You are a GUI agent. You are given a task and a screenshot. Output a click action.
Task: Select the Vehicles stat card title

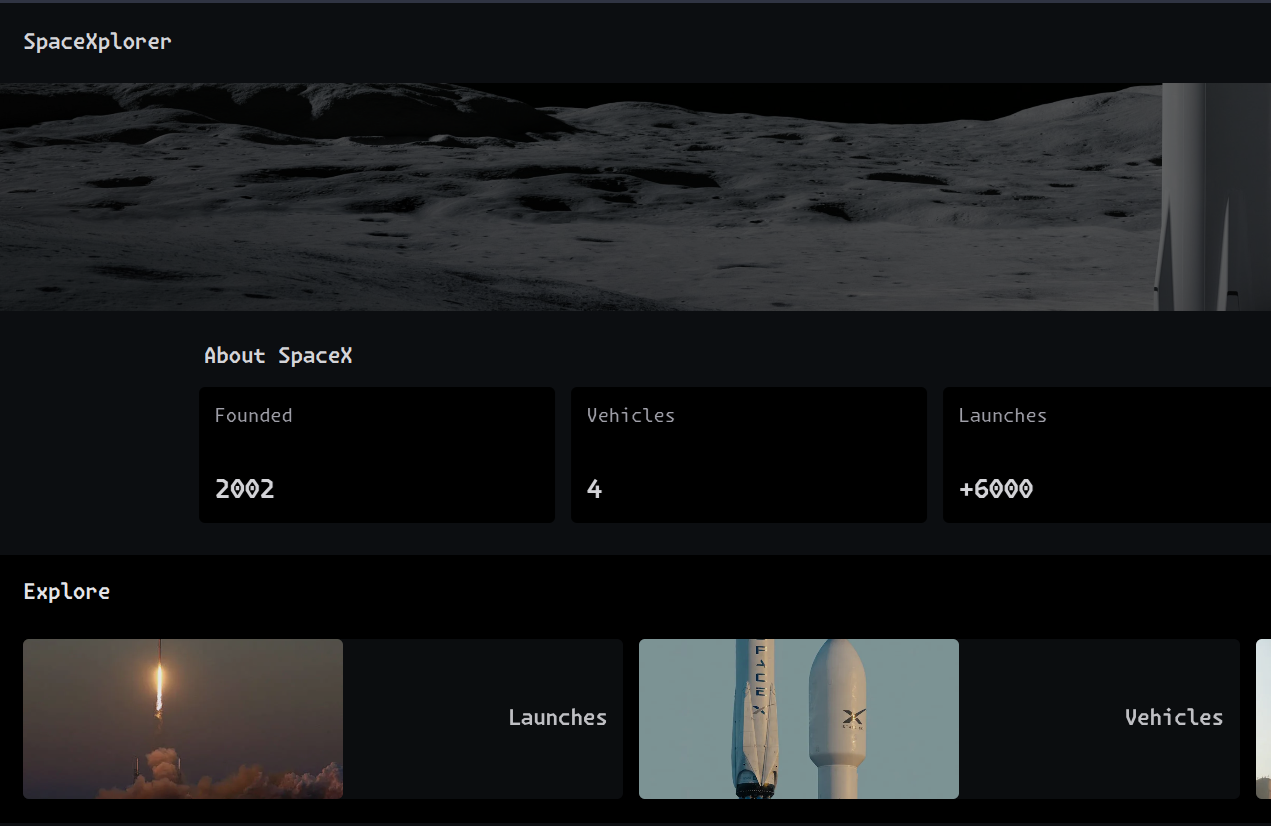[x=630, y=415]
